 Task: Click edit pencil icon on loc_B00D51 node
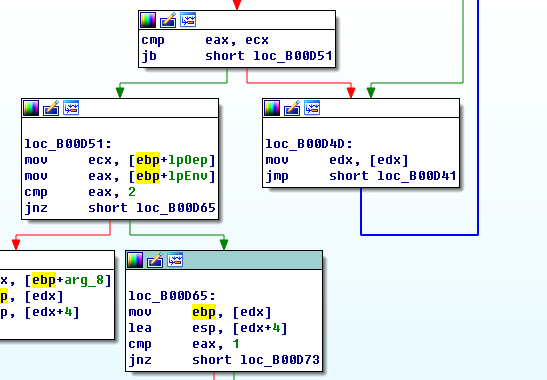pos(51,108)
